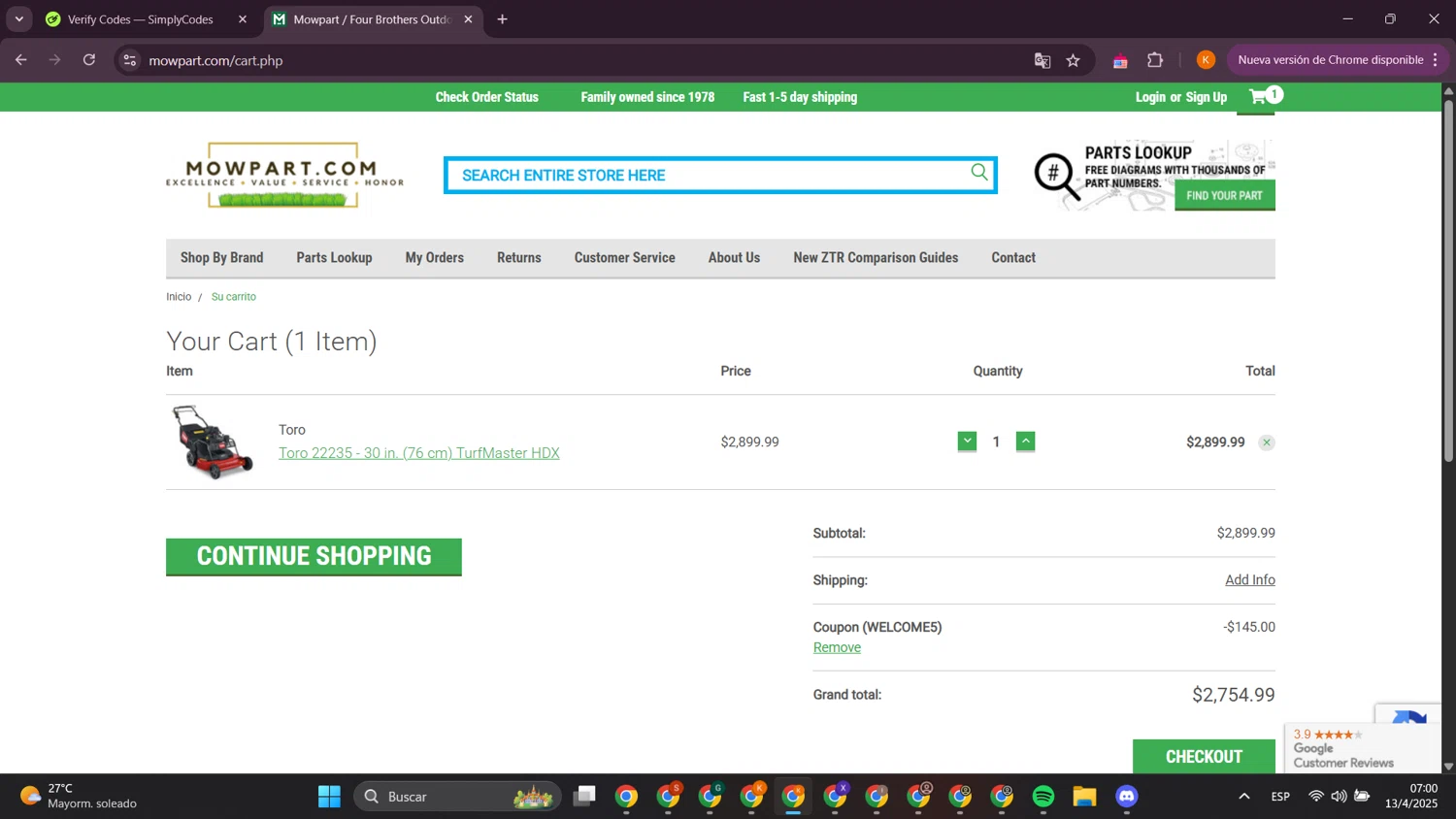1456x819 pixels.
Task: View site information icon in address bar
Action: tap(130, 60)
